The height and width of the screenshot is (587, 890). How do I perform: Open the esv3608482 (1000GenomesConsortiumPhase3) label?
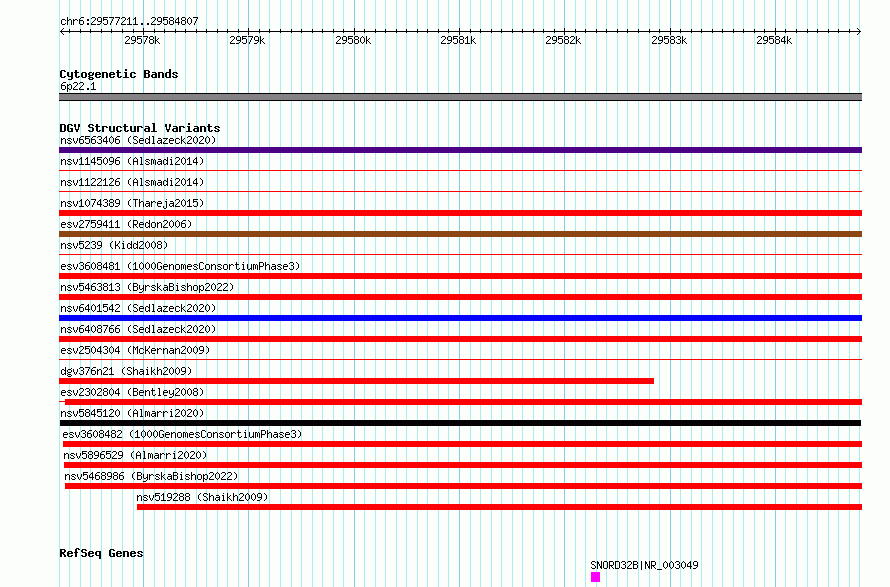182,434
